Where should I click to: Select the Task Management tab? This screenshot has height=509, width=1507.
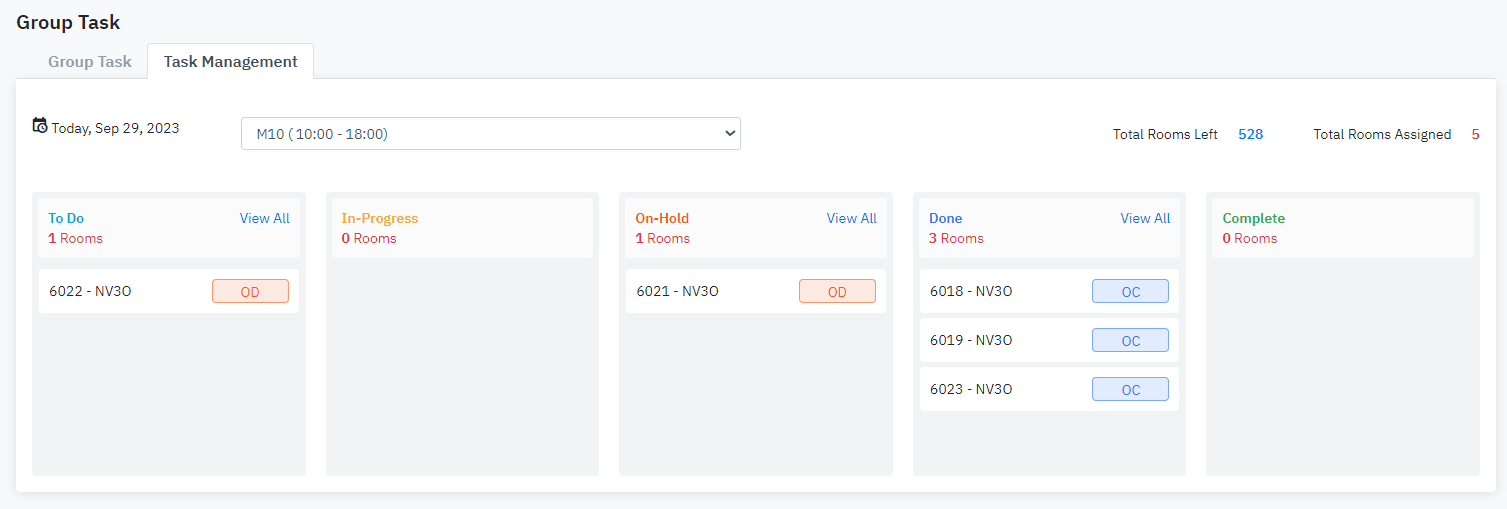pos(230,62)
